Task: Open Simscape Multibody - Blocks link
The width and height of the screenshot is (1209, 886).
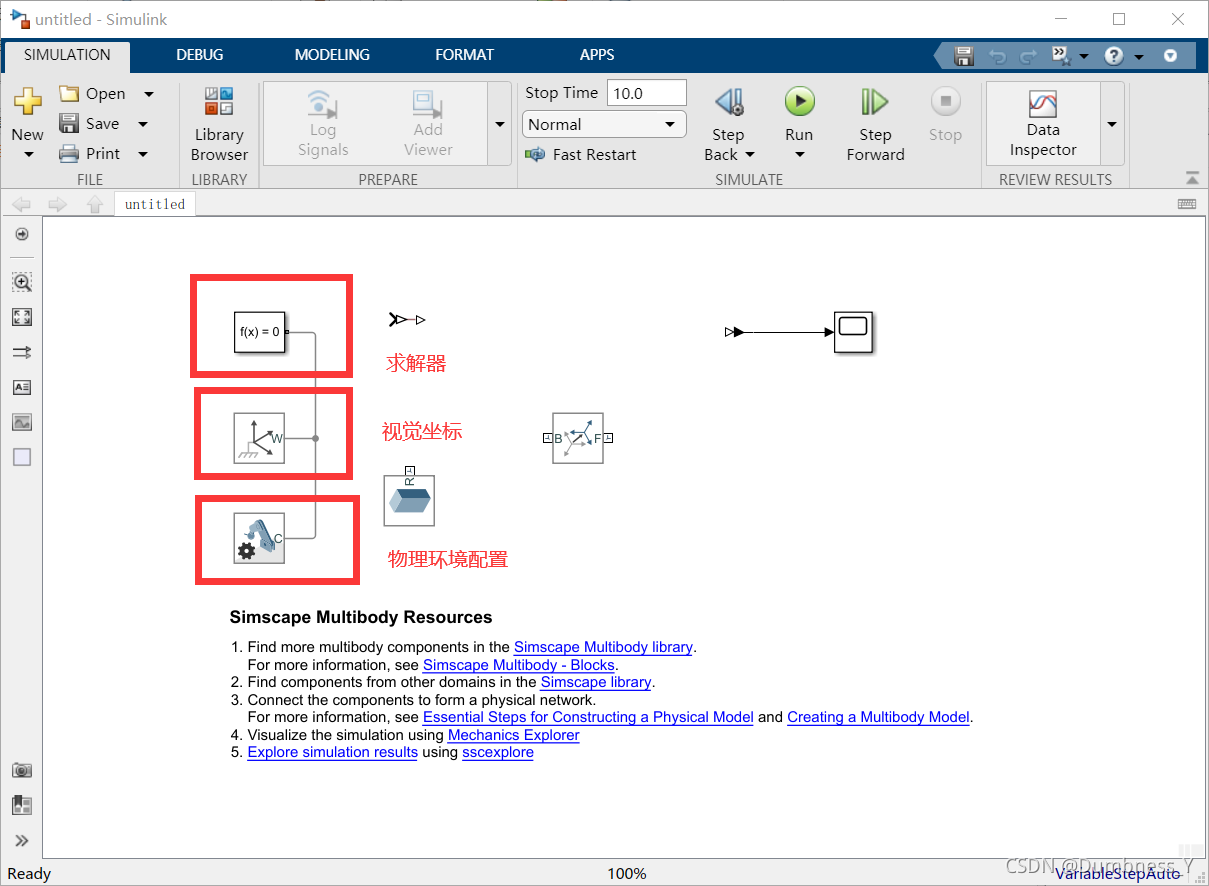Action: (x=519, y=665)
